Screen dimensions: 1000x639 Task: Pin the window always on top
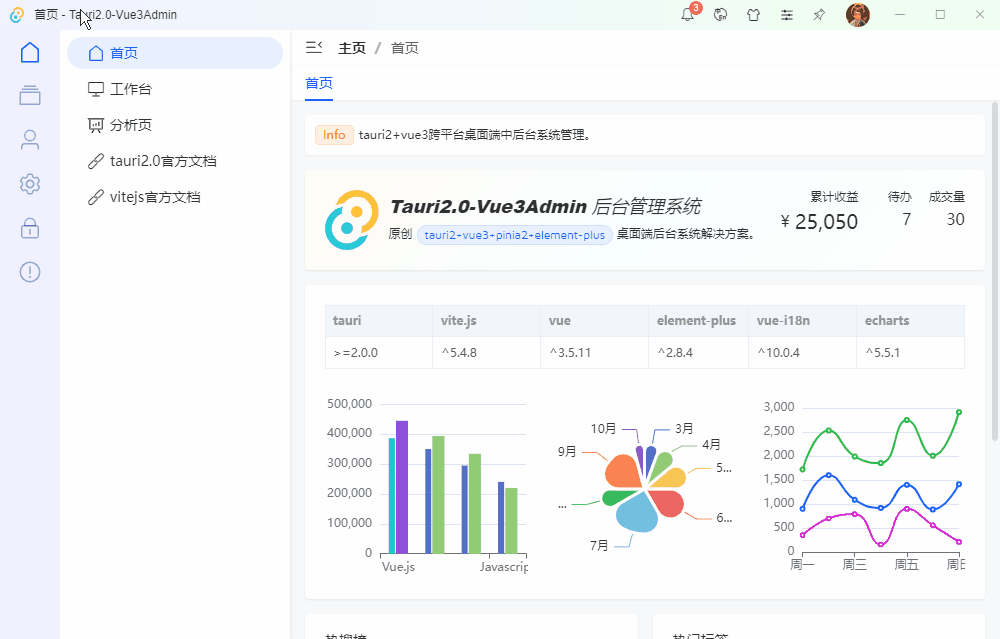[x=818, y=15]
